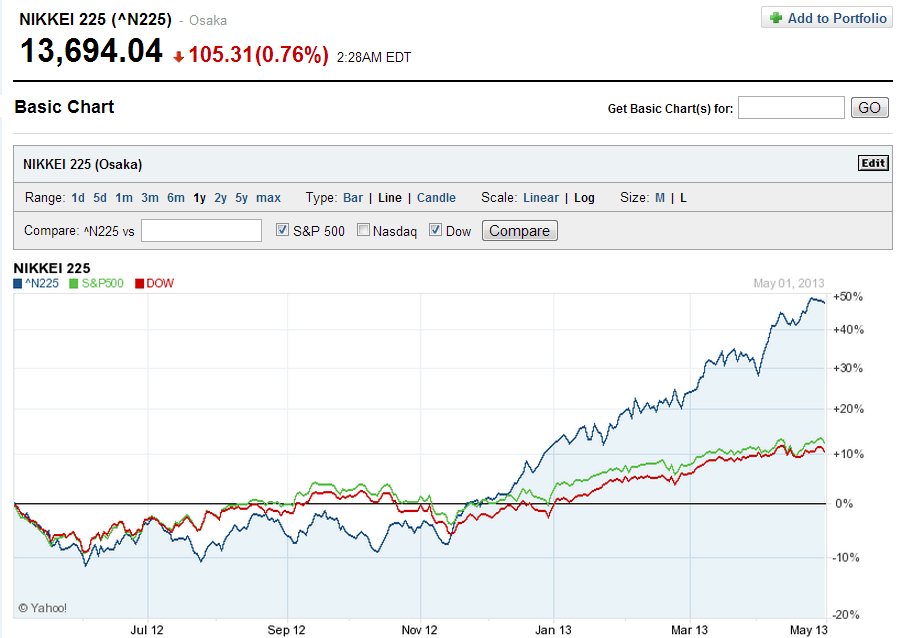The image size is (903, 638).
Task: Set chart range to 6m
Action: [x=176, y=198]
